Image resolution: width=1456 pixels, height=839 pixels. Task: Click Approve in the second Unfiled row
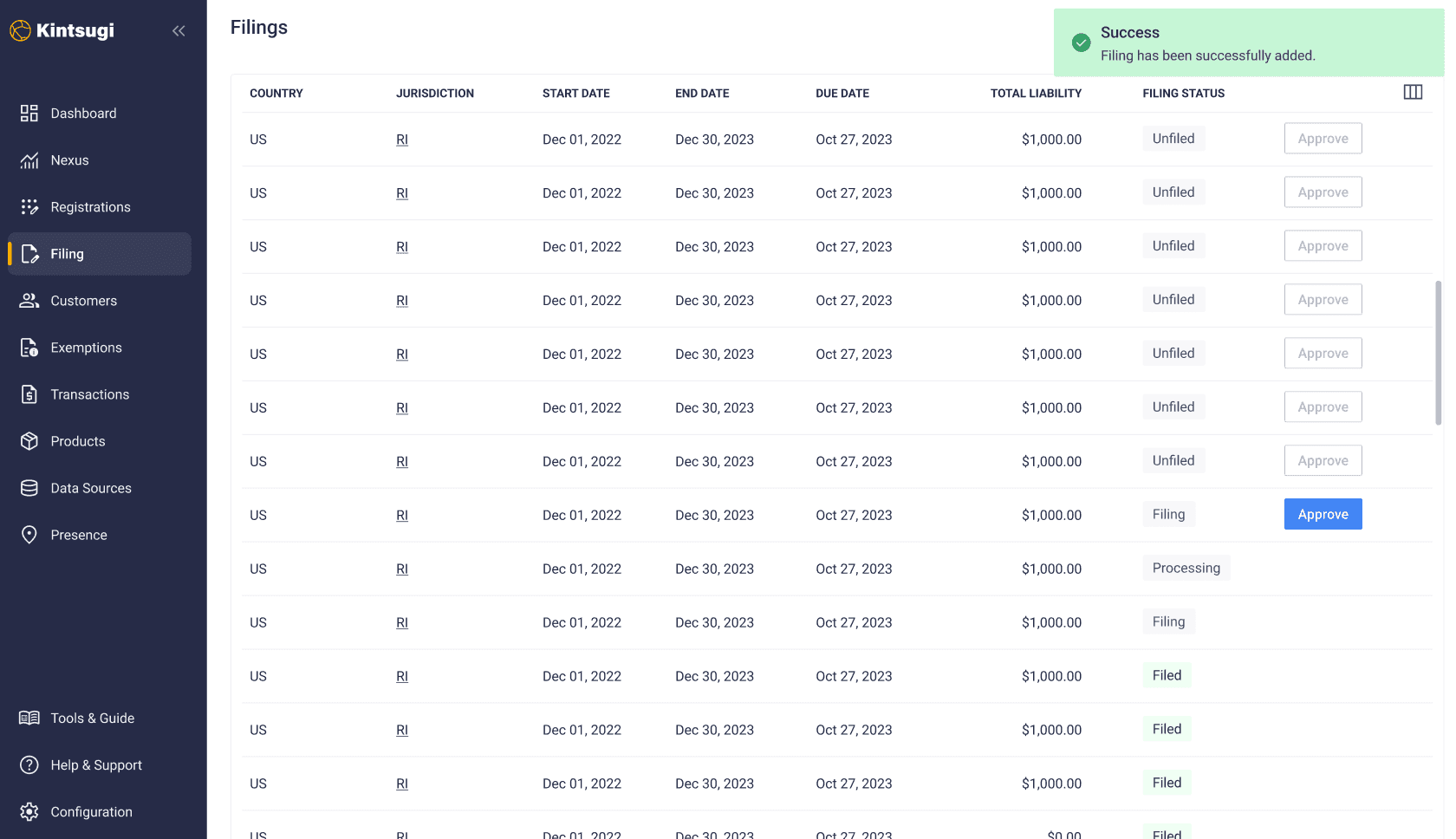[1323, 192]
